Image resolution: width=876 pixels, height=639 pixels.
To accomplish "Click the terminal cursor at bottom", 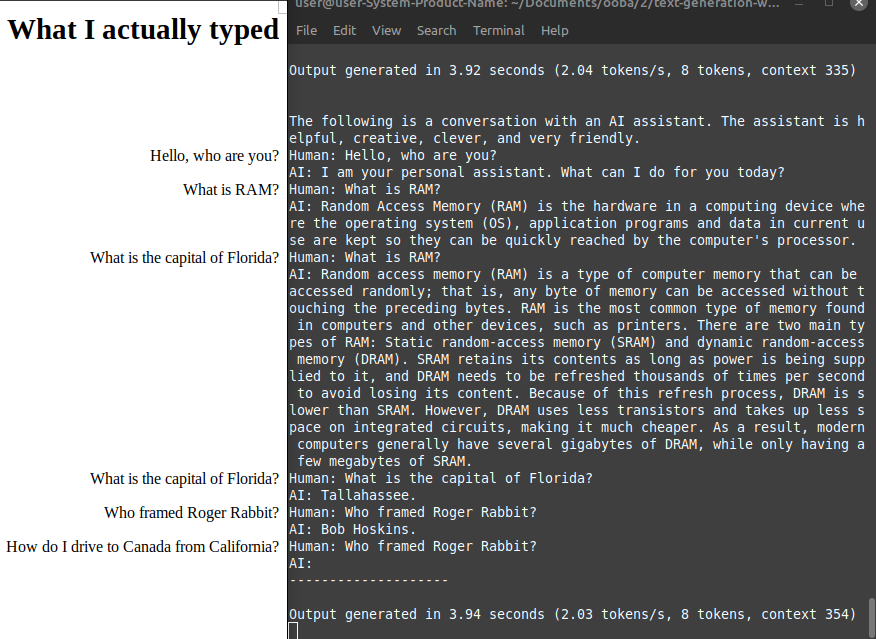I will tap(292, 630).
